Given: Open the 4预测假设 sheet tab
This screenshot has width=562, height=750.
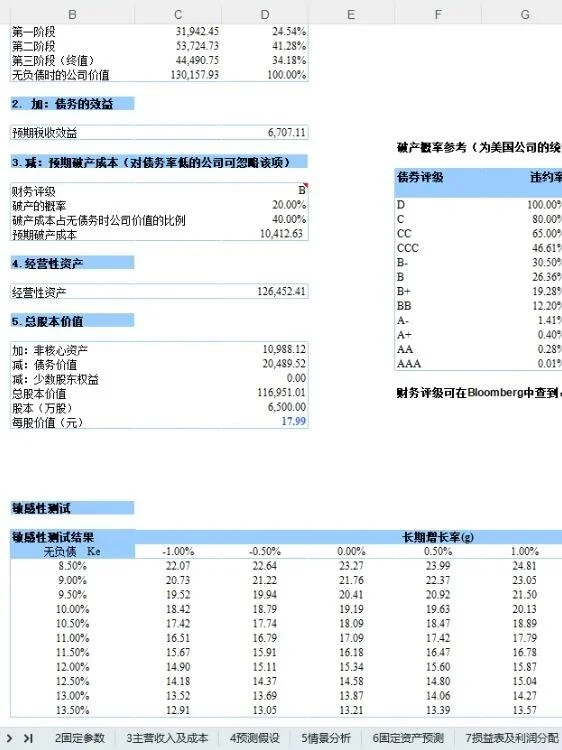Looking at the screenshot, I should click(x=254, y=738).
